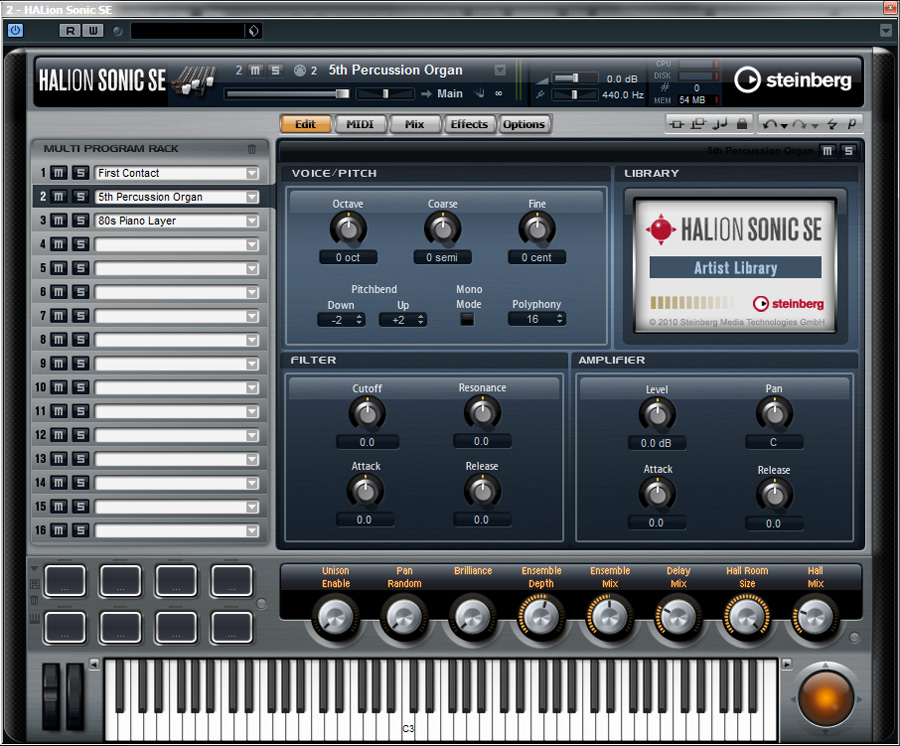
Task: Shift keyboard right with the arrow icon
Action: [x=786, y=664]
